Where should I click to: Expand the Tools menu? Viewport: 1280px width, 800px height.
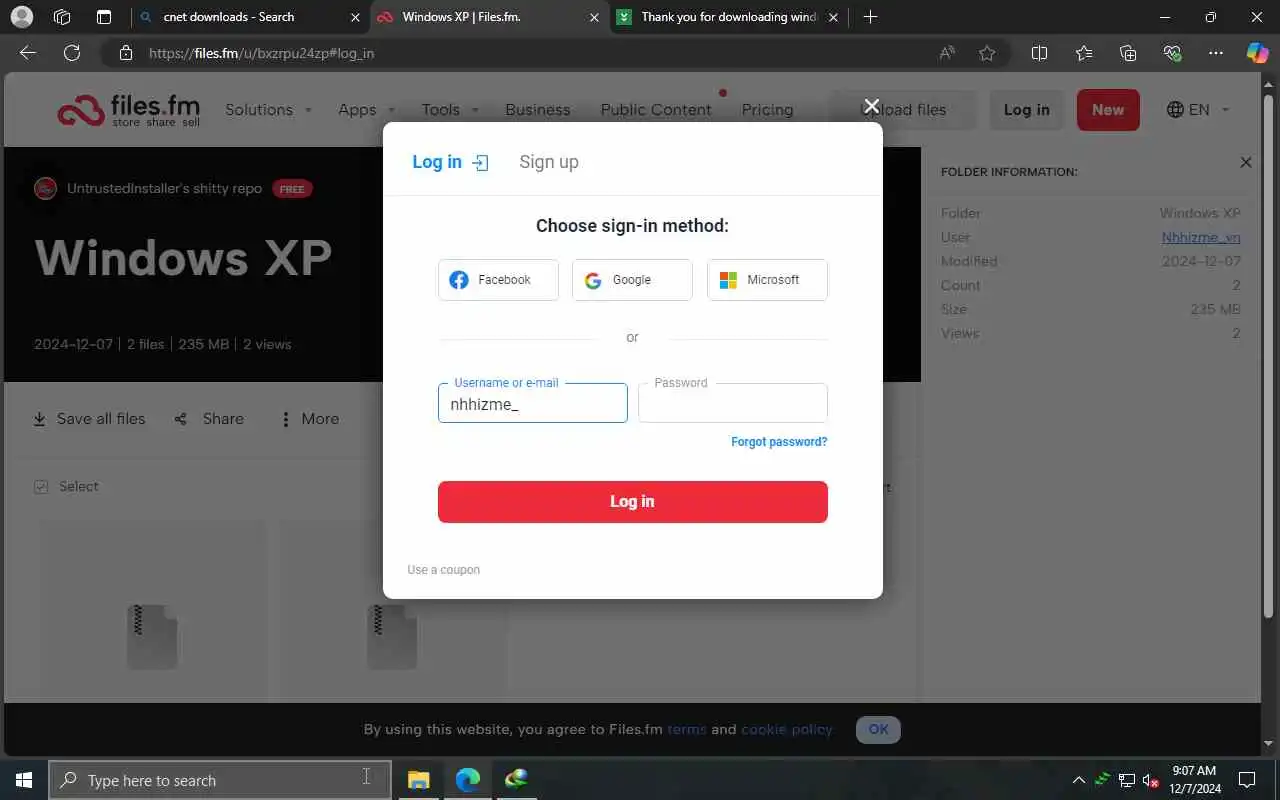[450, 110]
